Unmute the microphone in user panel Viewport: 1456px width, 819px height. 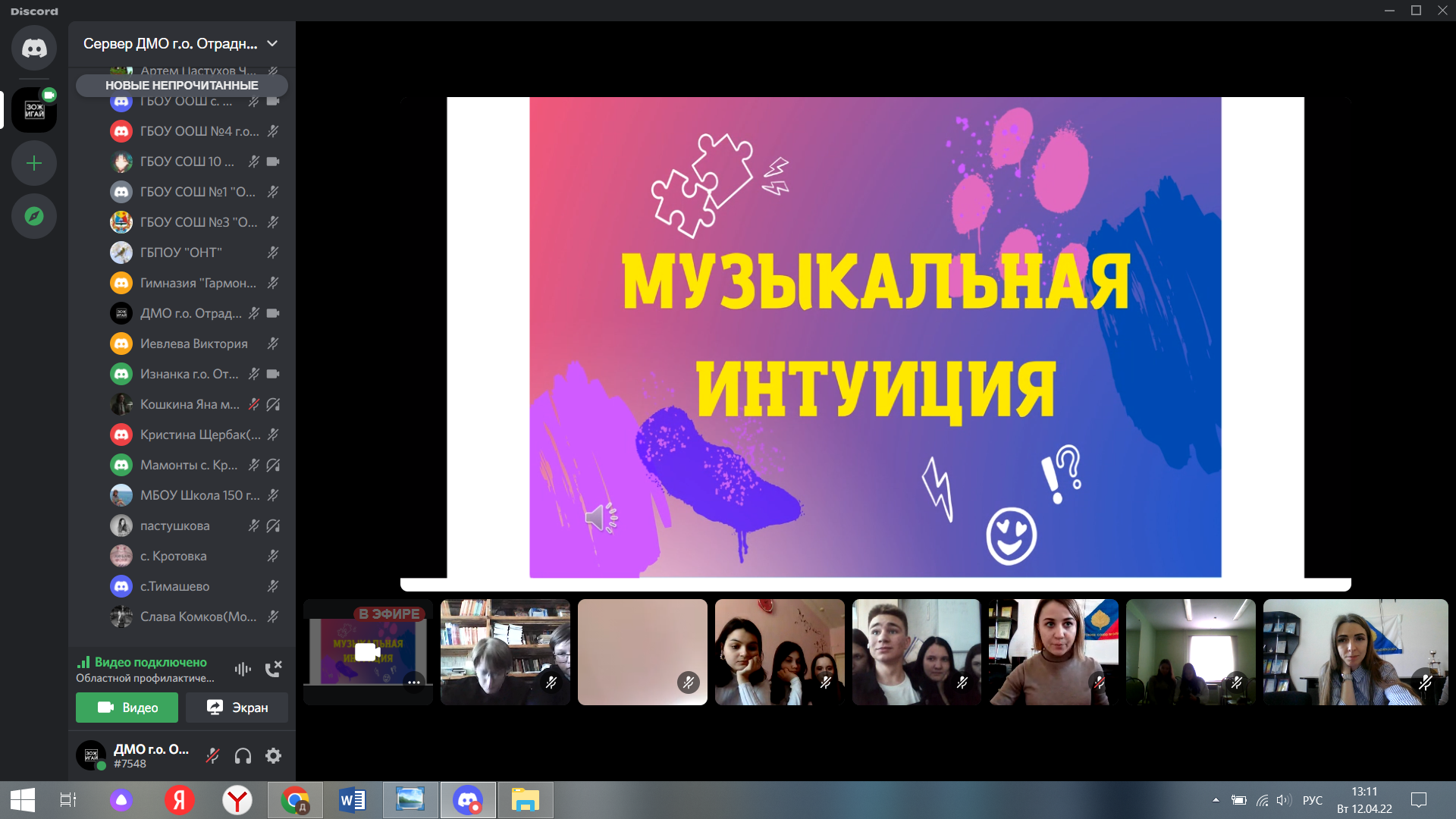pos(213,755)
